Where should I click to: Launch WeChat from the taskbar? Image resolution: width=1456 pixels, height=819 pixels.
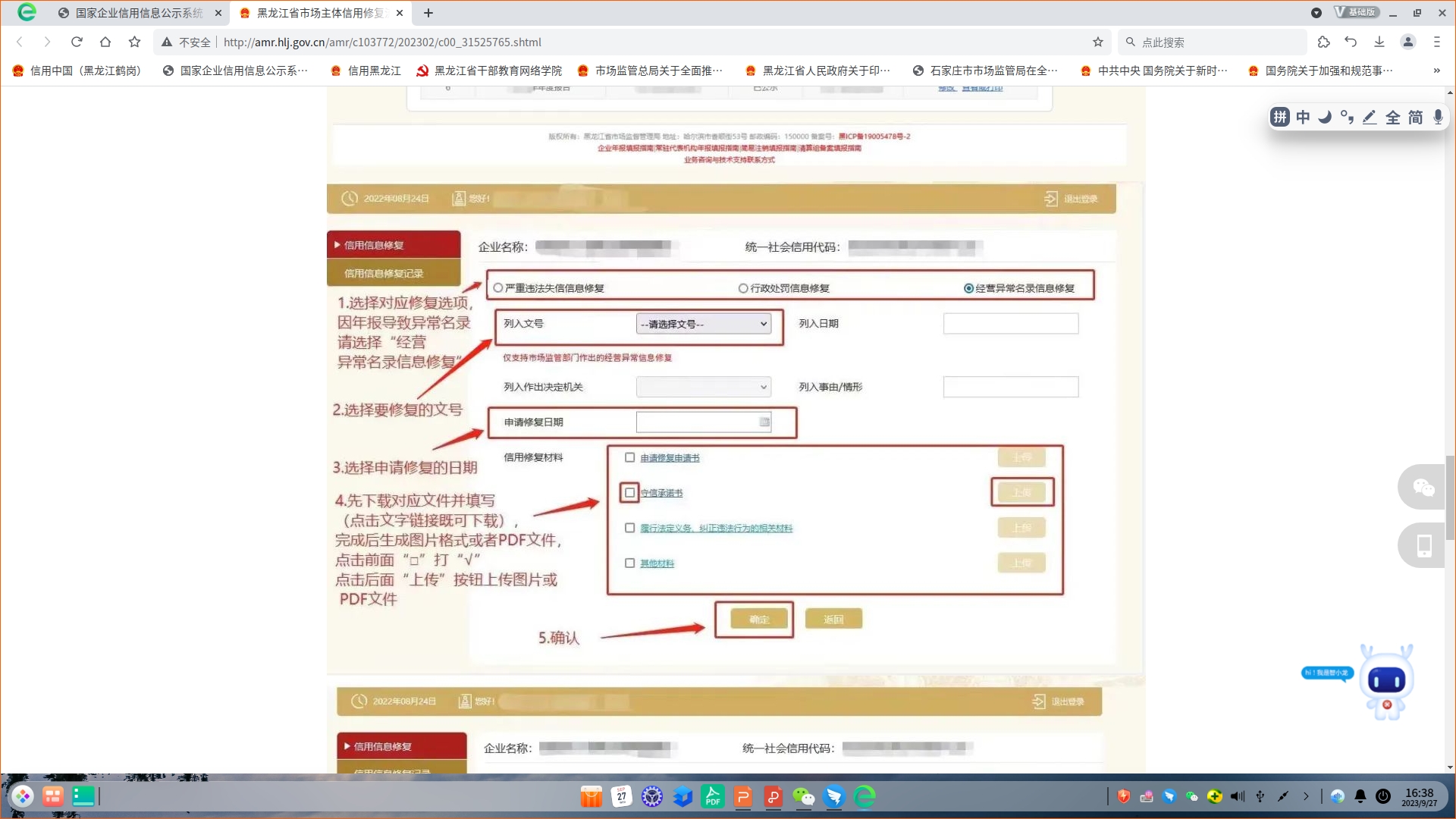coord(803,796)
